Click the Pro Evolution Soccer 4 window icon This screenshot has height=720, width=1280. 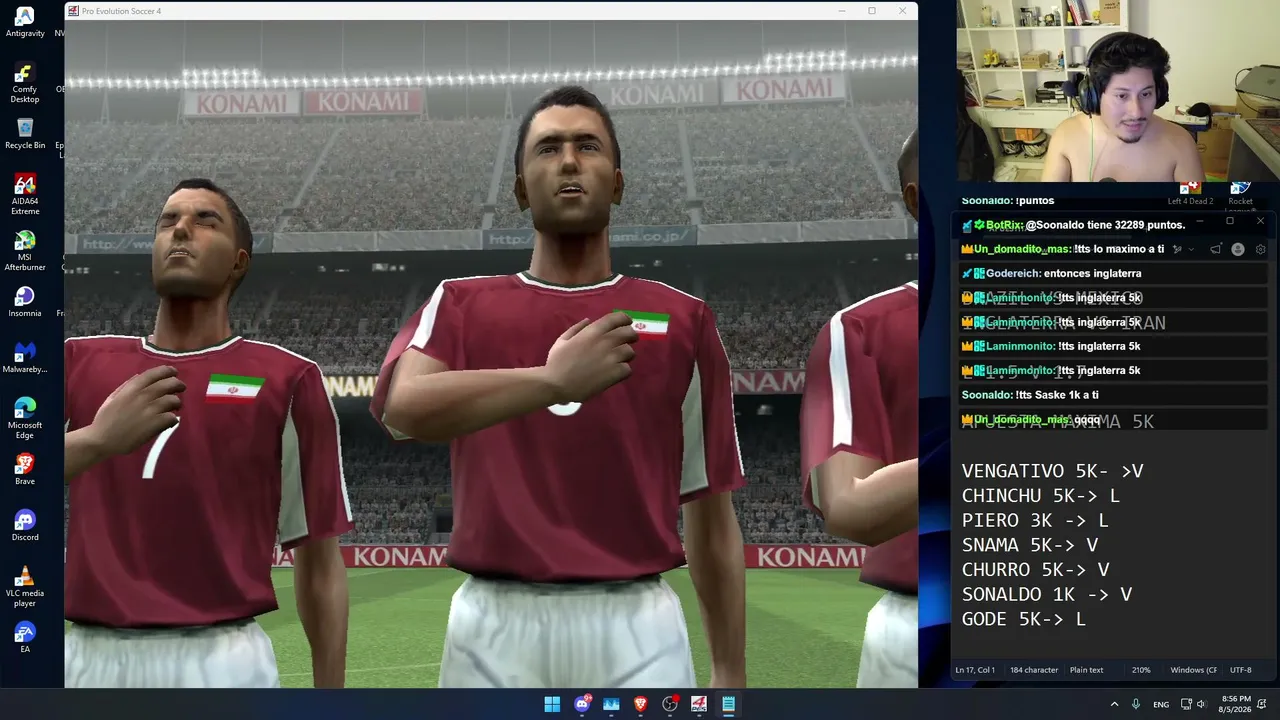click(x=74, y=11)
